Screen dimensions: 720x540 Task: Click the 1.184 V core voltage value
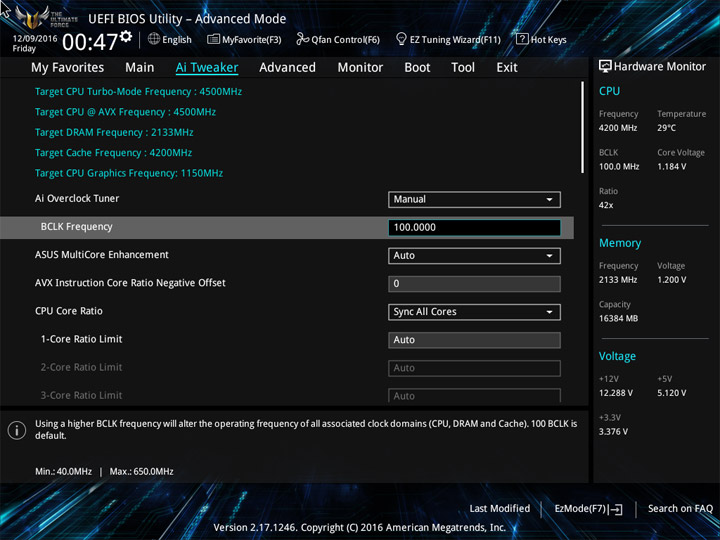coord(671,167)
